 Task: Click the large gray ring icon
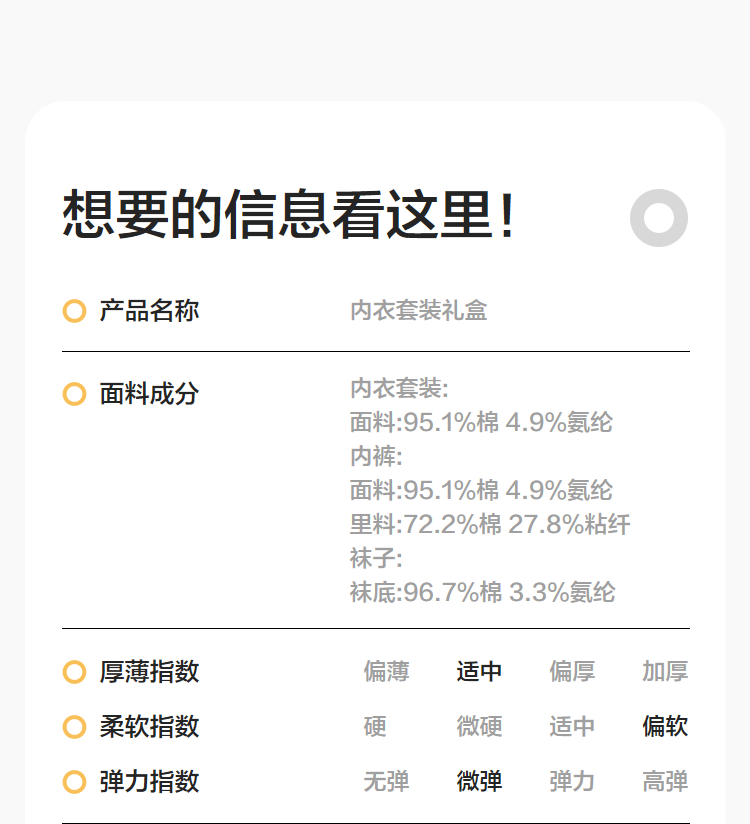coord(659,218)
